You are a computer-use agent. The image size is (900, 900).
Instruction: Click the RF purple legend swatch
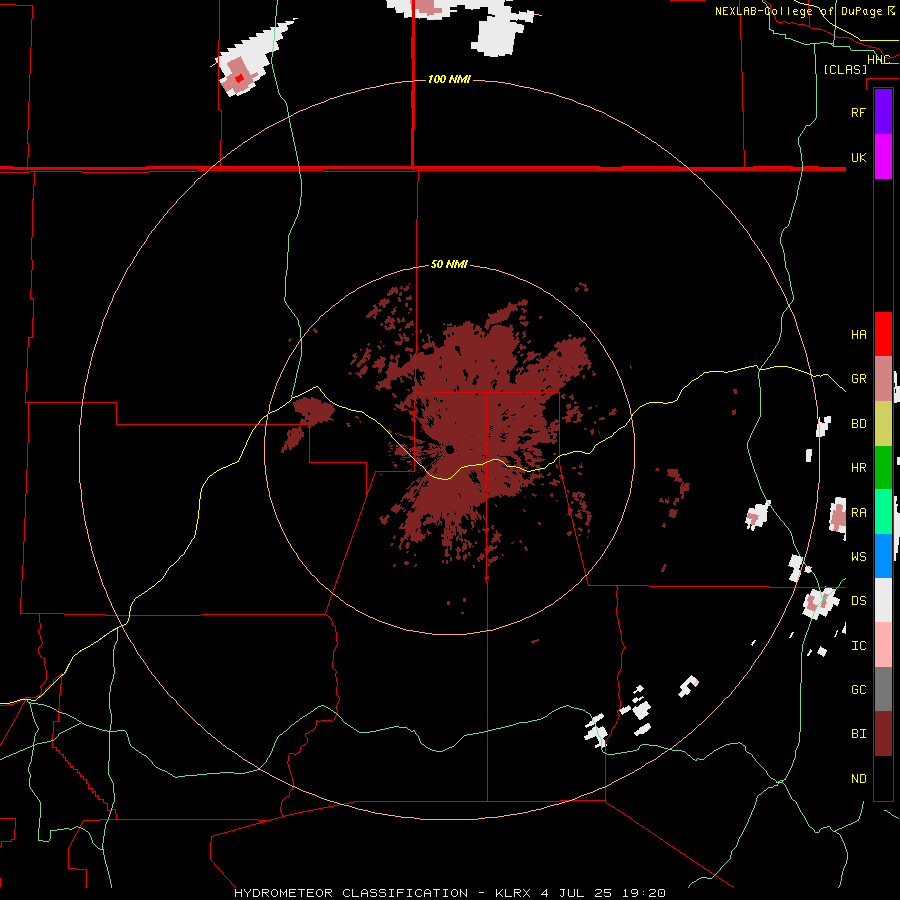coord(883,112)
